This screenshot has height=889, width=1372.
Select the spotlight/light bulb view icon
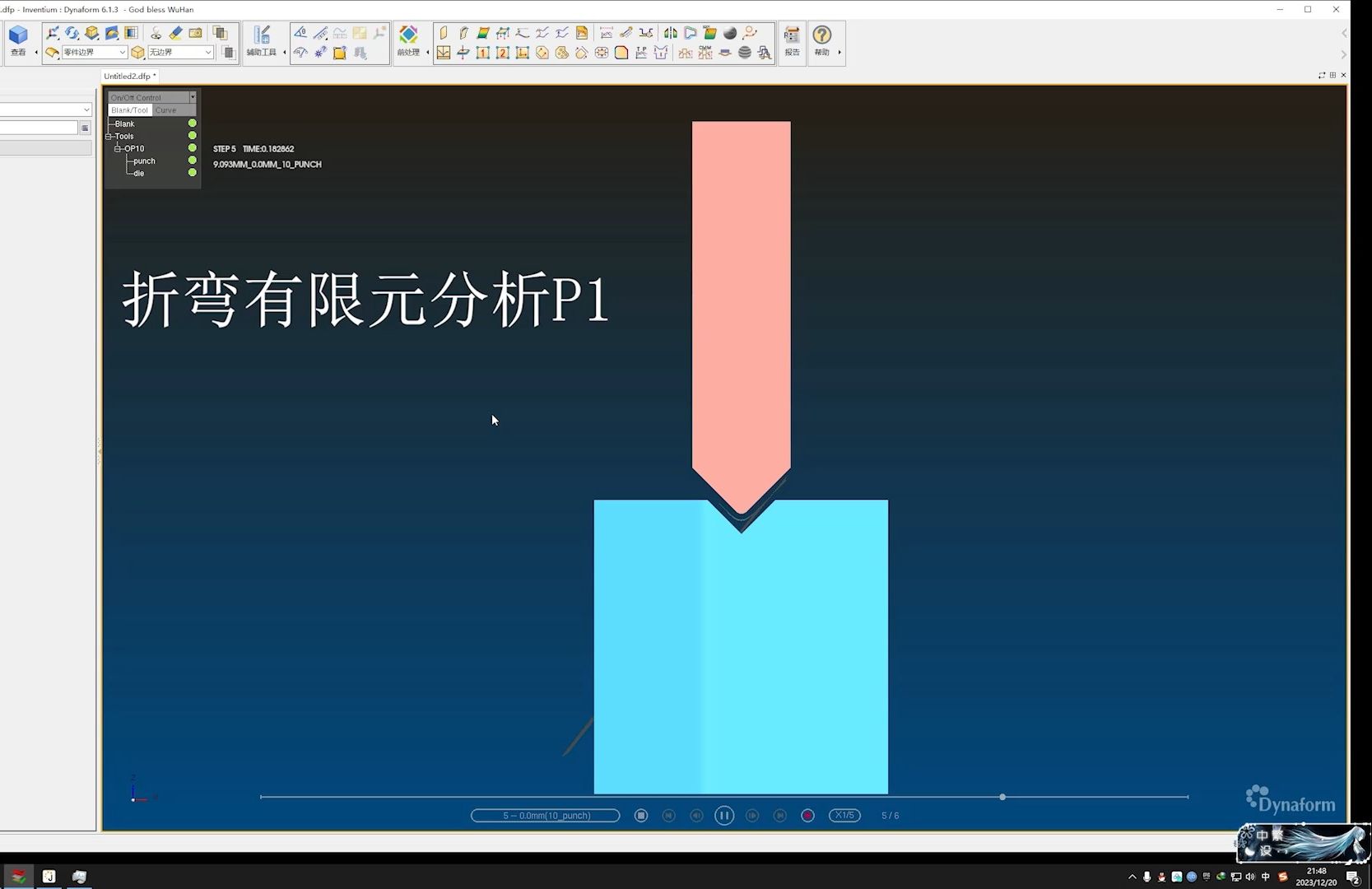[x=156, y=33]
